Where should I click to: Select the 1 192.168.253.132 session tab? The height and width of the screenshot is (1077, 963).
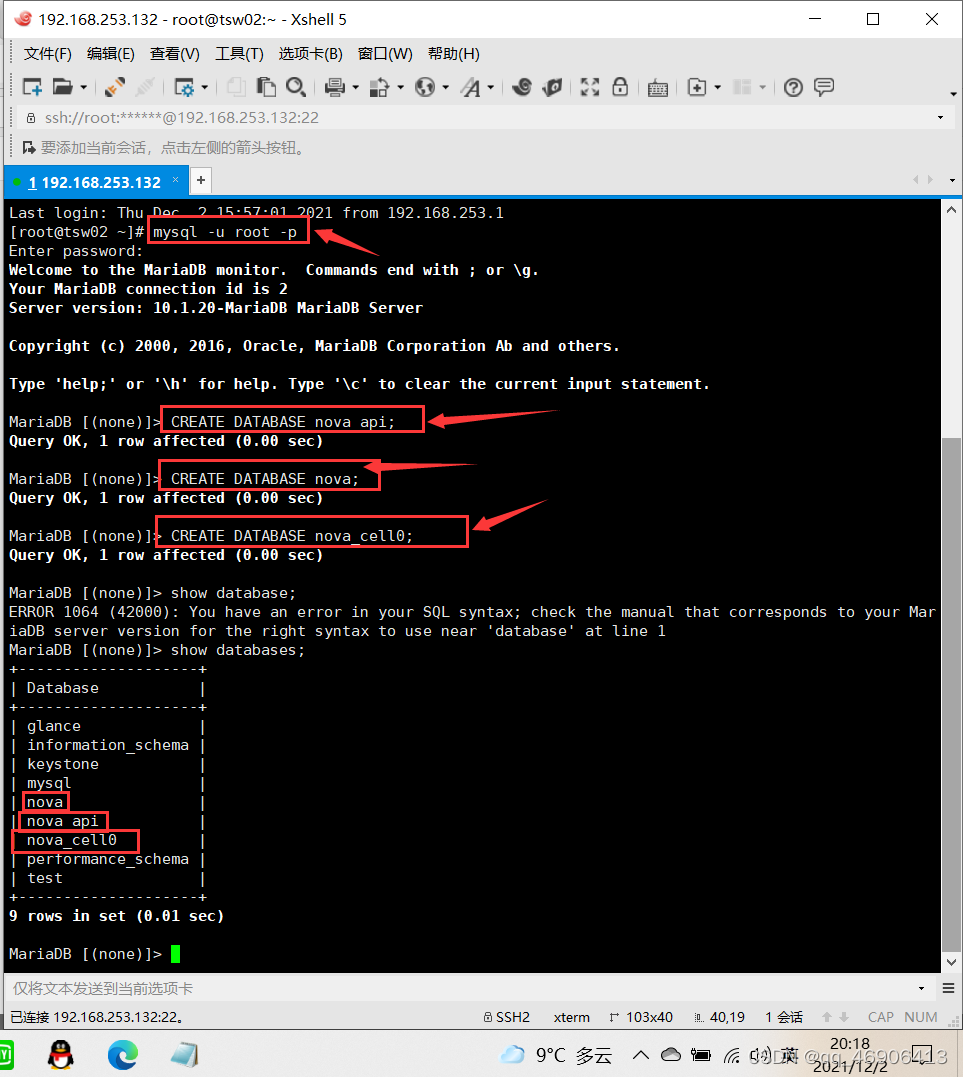click(x=95, y=182)
